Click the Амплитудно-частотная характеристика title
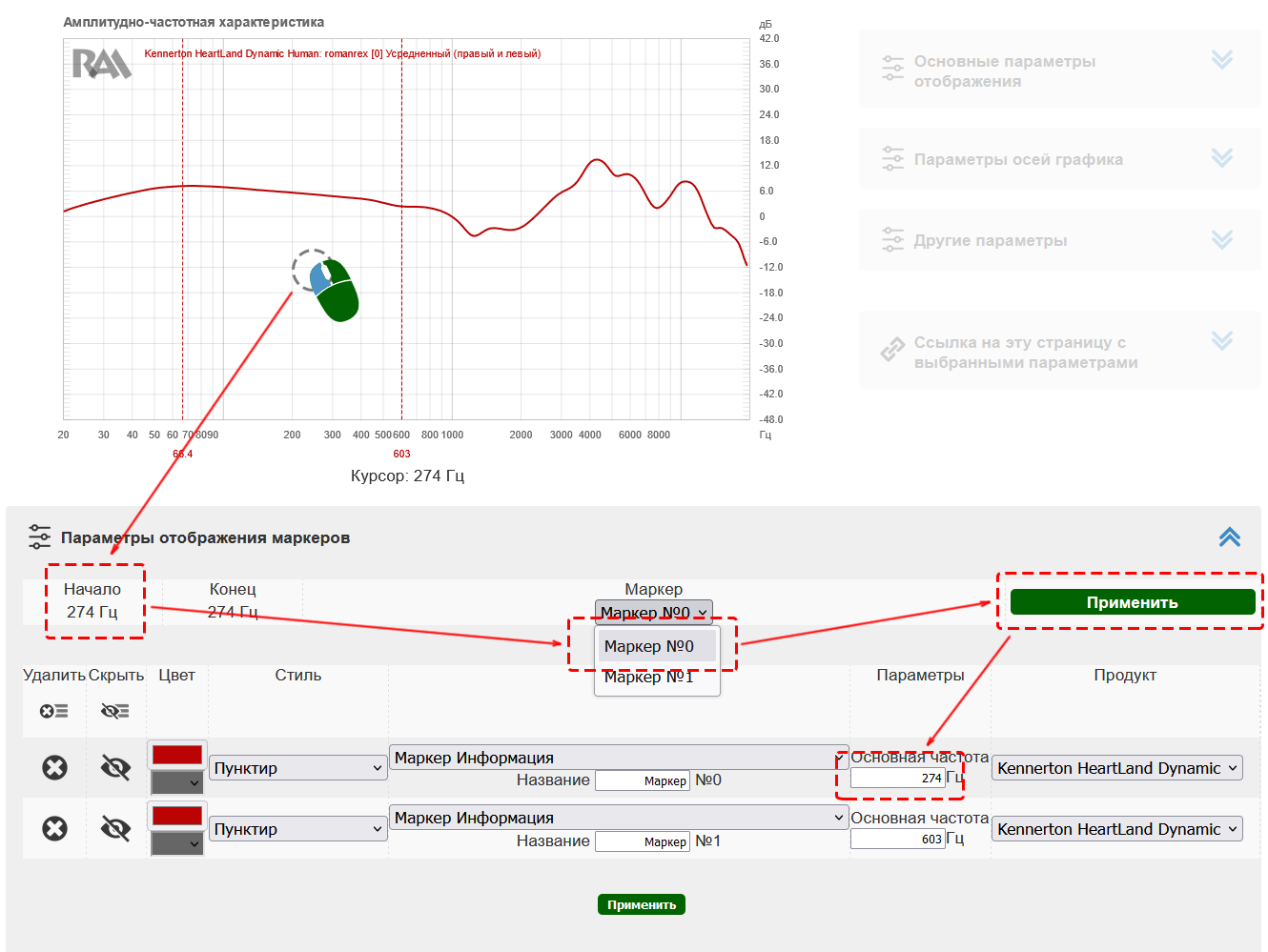The width and height of the screenshot is (1268, 952). (x=194, y=22)
